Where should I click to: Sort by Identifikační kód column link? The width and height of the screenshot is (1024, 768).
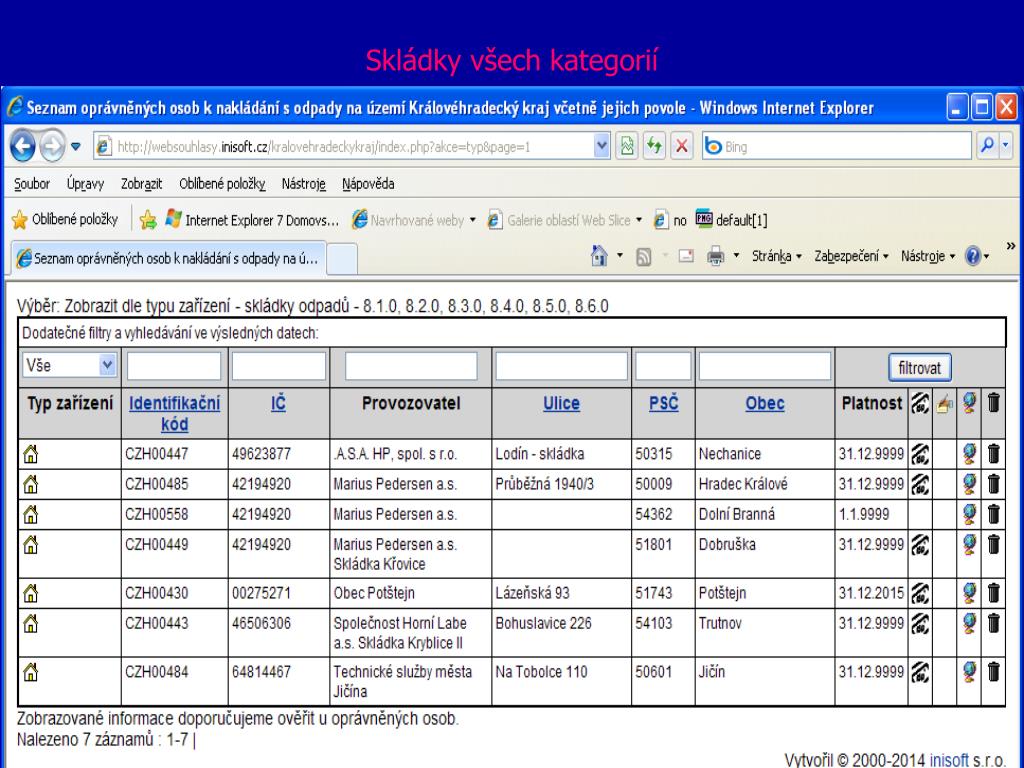pyautogui.click(x=174, y=413)
